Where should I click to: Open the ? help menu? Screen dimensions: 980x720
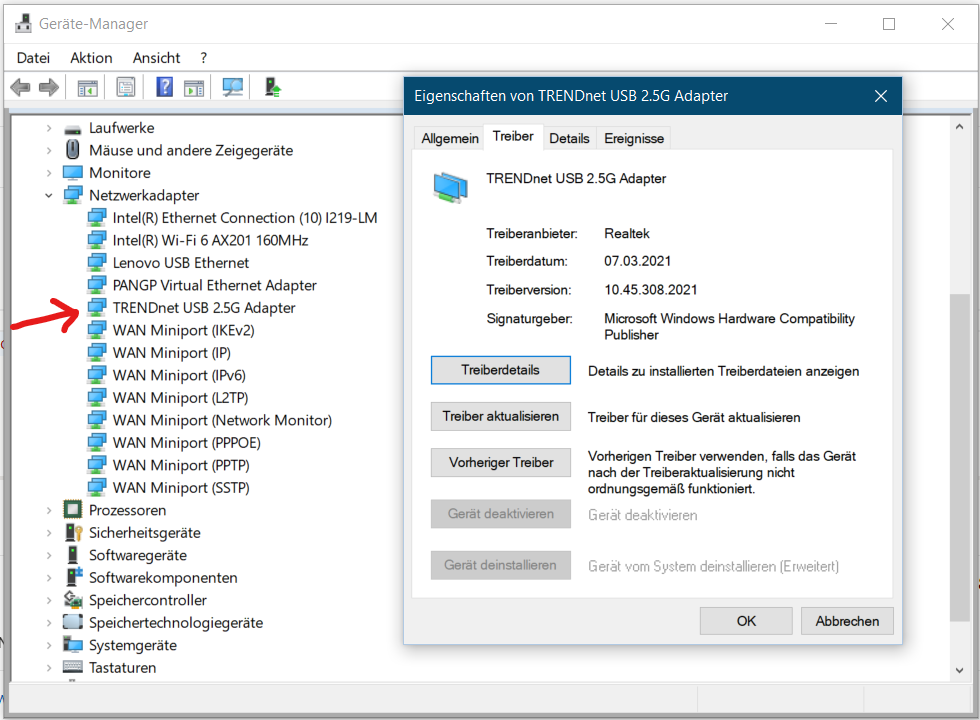tap(204, 58)
